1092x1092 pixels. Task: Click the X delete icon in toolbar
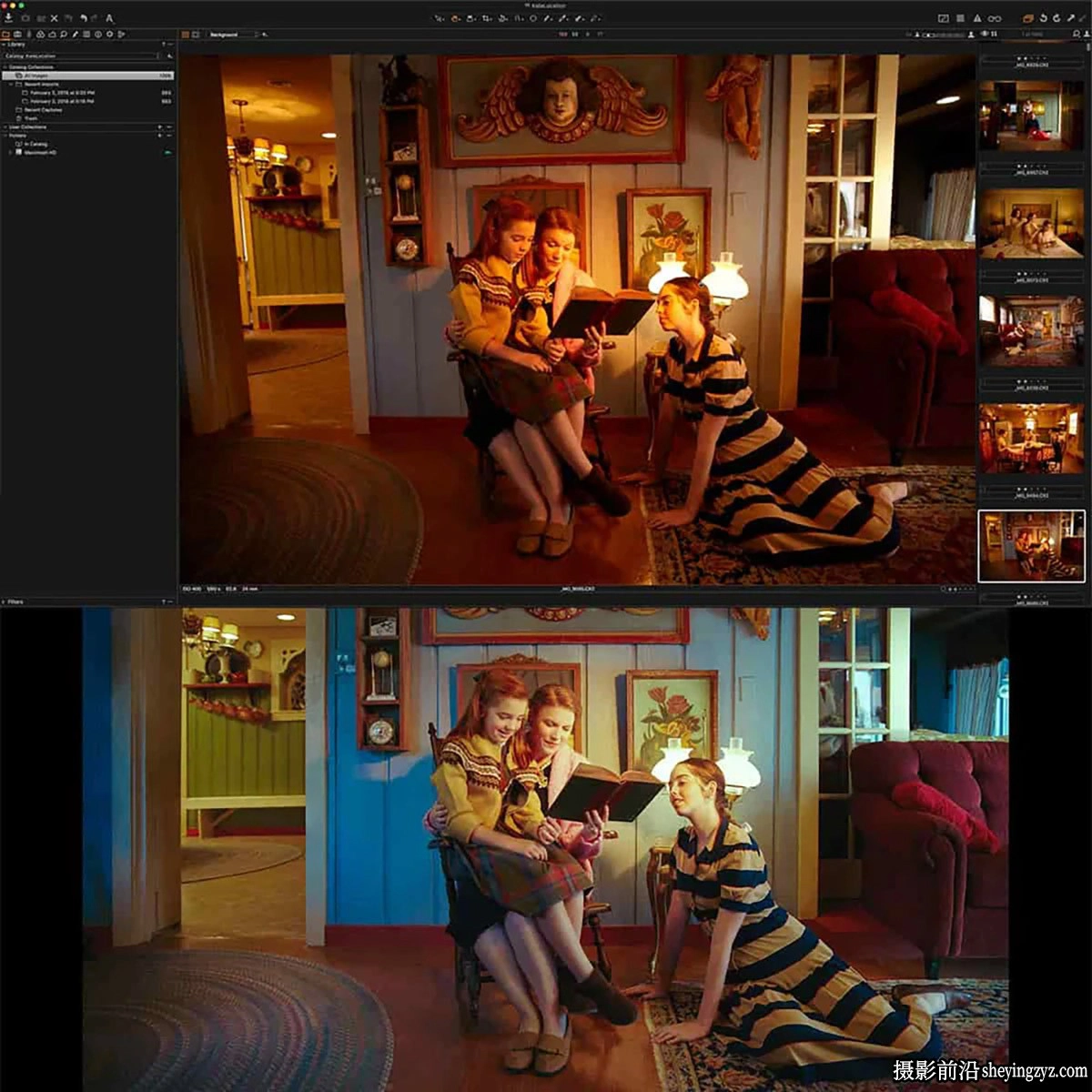coord(54,18)
